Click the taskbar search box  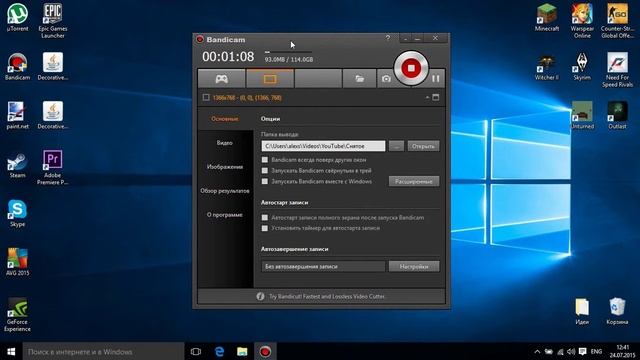pyautogui.click(x=104, y=351)
